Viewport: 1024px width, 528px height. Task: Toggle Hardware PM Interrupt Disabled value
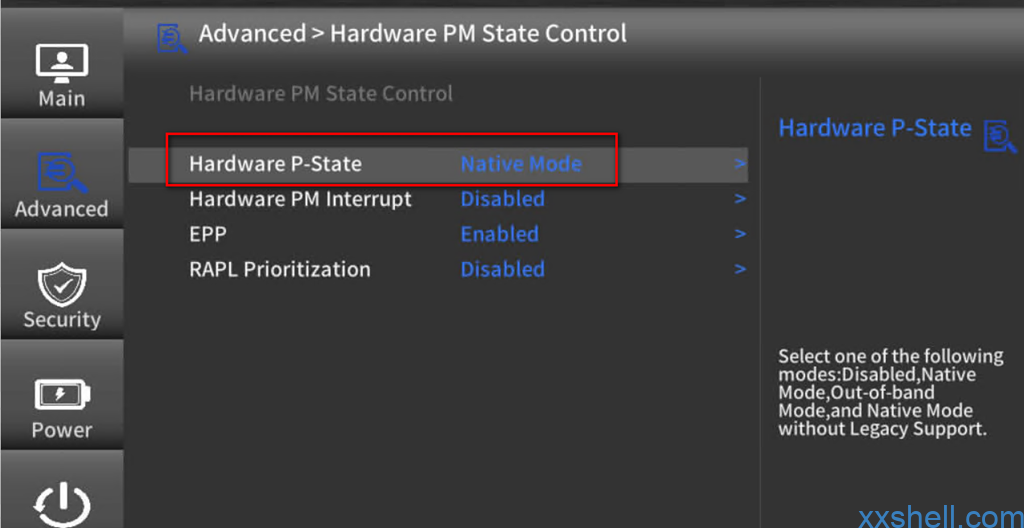[503, 199]
